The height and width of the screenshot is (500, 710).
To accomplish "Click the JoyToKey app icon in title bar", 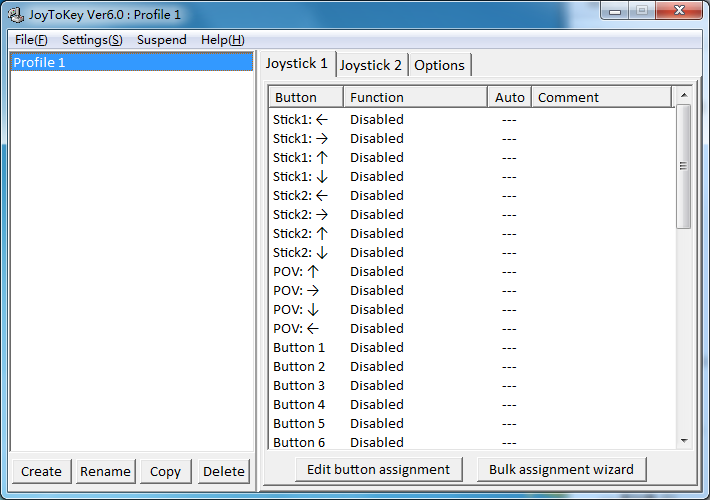I will [15, 14].
